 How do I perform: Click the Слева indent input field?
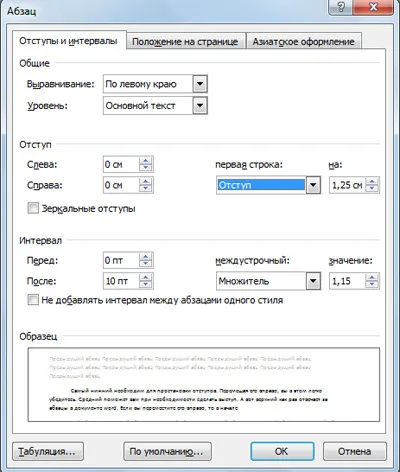pyautogui.click(x=121, y=164)
